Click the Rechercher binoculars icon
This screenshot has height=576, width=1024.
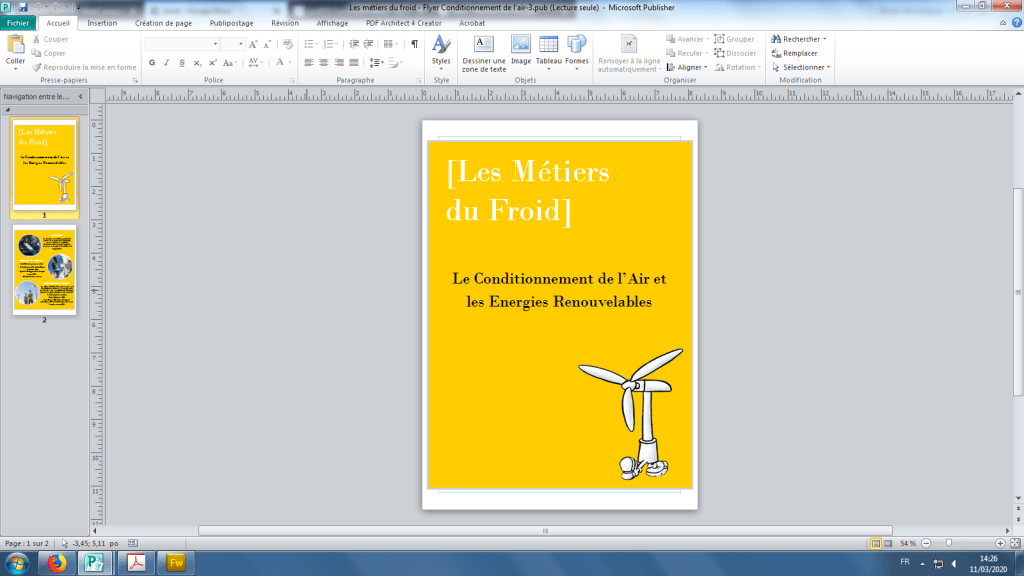pos(776,39)
